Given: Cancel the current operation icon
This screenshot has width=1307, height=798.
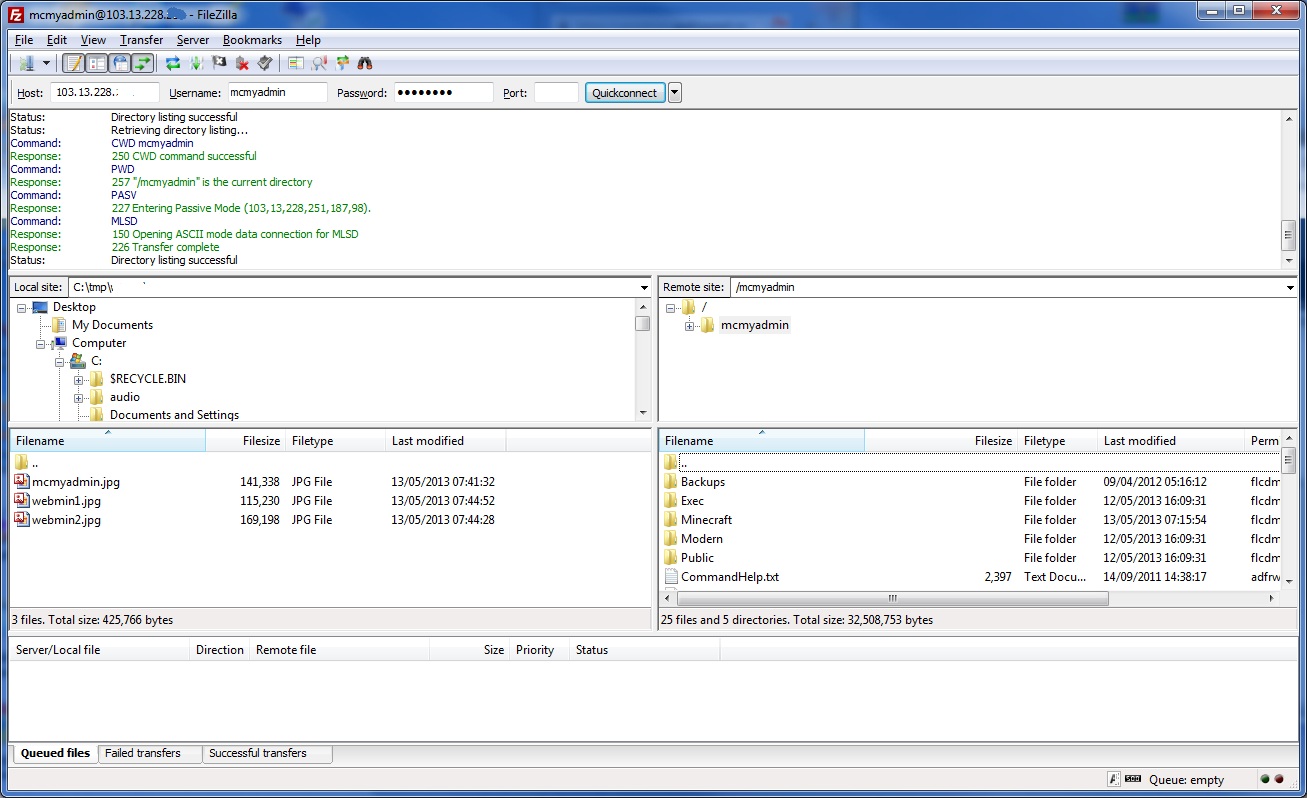Looking at the screenshot, I should pos(219,63).
